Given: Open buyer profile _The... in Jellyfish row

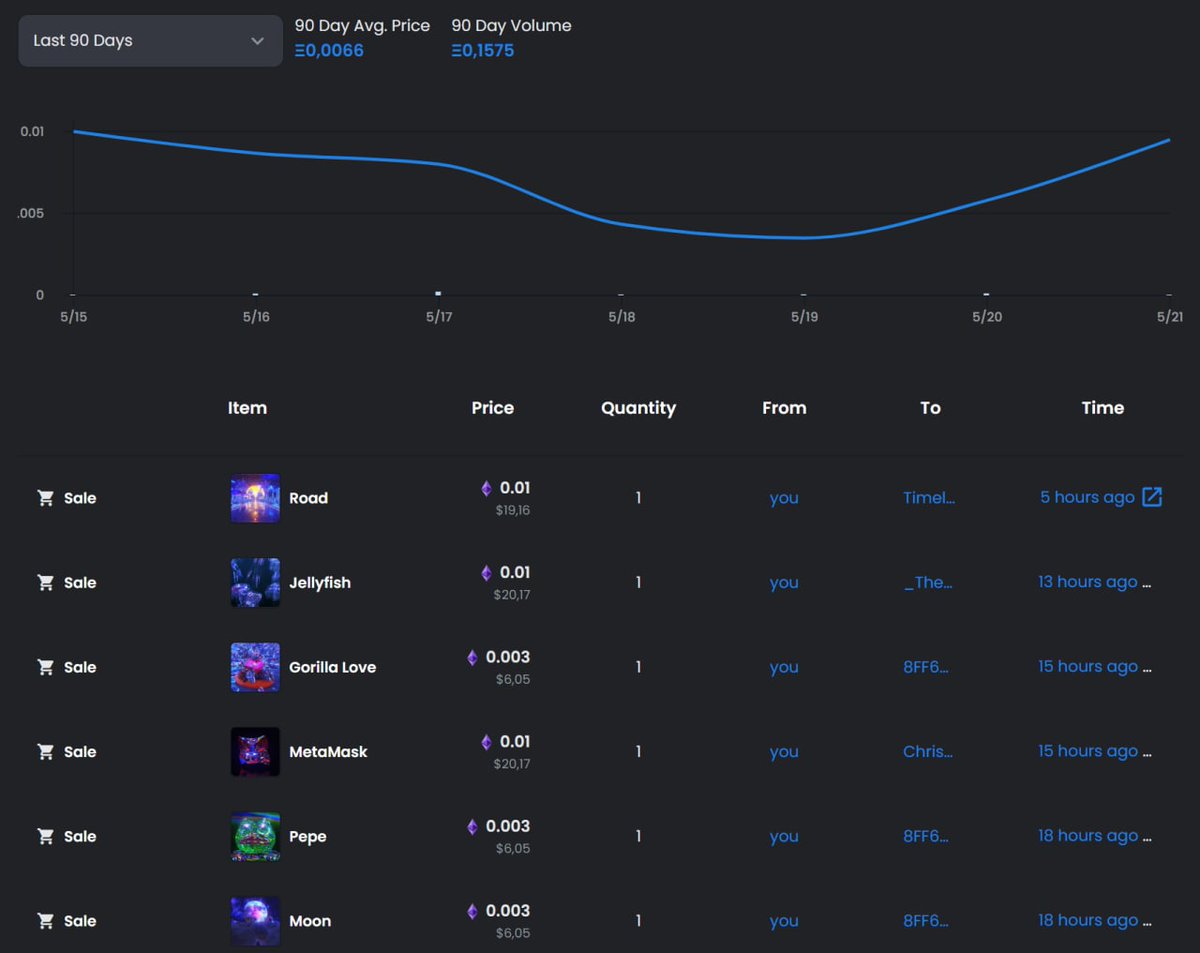Looking at the screenshot, I should tap(929, 583).
